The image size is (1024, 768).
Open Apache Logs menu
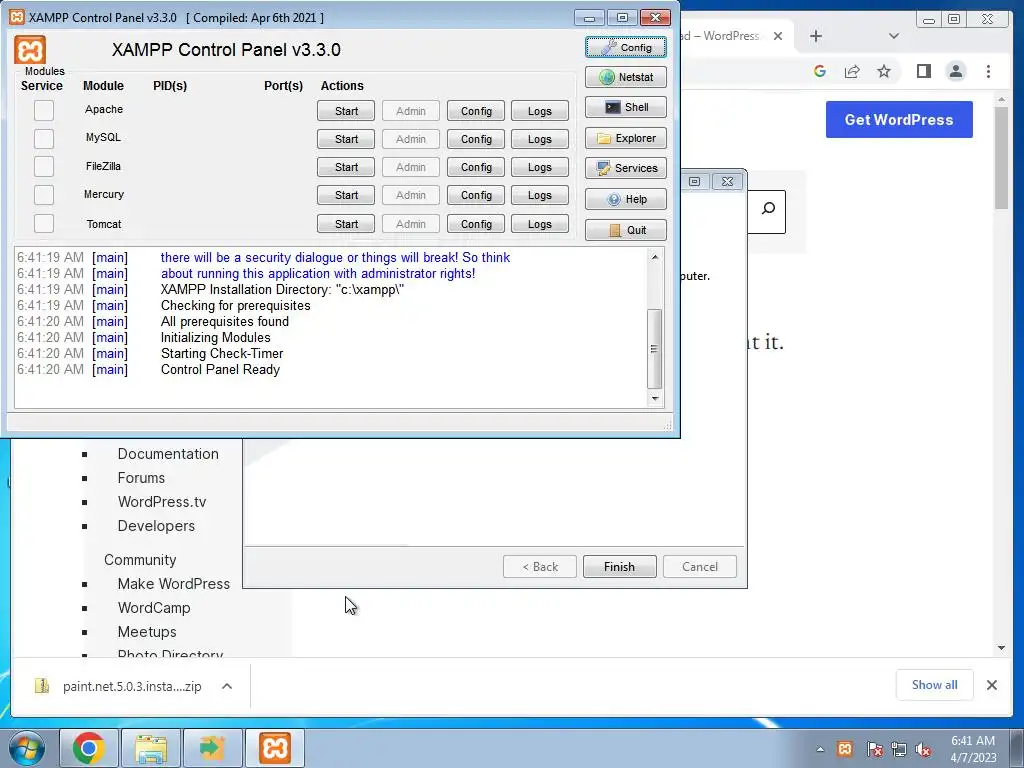(539, 111)
